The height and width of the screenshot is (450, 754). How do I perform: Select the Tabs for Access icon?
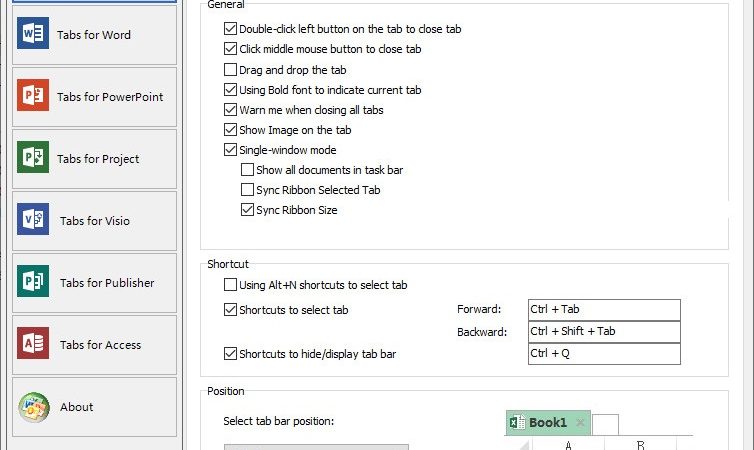pyautogui.click(x=33, y=343)
